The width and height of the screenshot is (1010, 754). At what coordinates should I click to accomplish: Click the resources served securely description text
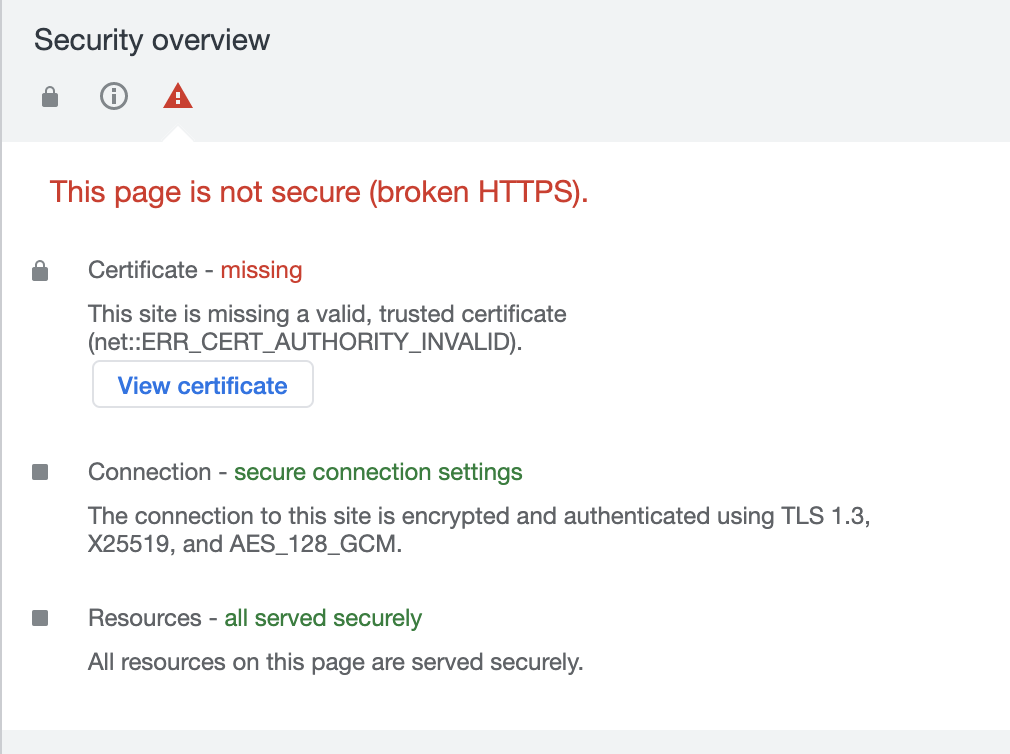tap(335, 661)
